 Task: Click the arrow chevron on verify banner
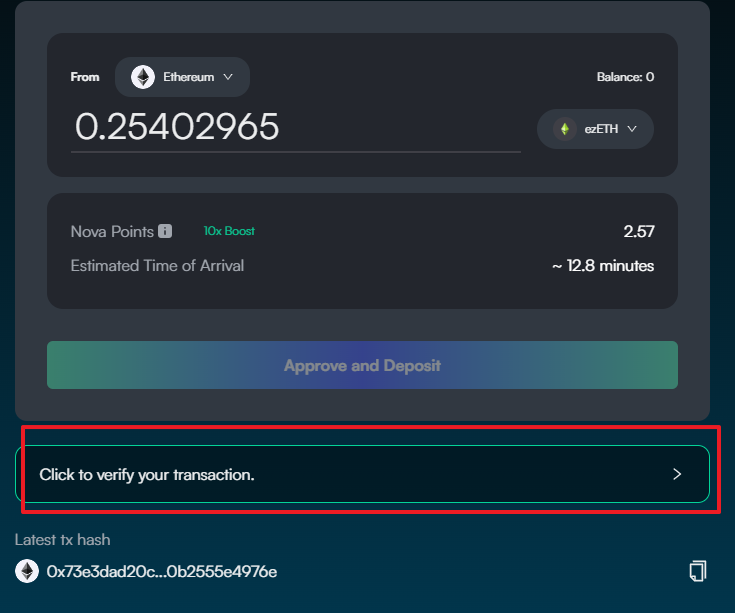tap(677, 474)
